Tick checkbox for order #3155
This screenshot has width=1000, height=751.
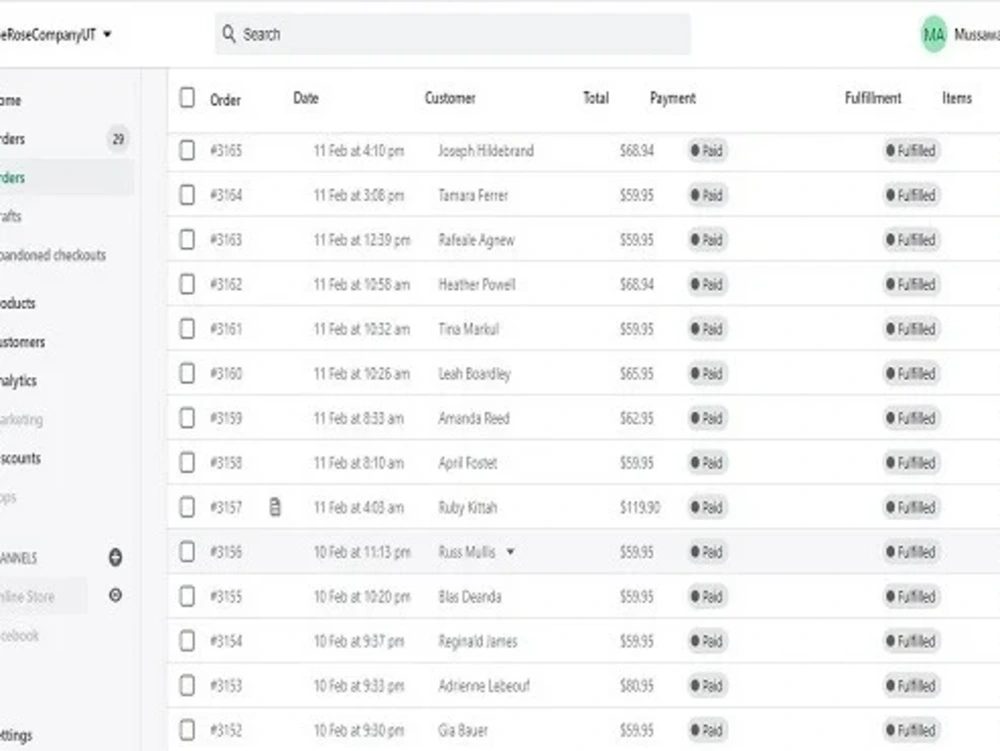click(x=187, y=597)
